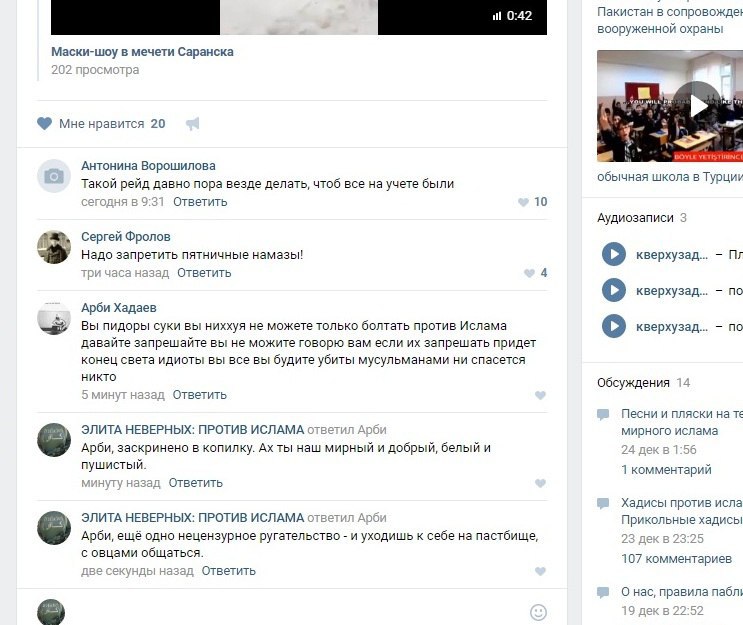Reply to the 'нецензурное ругательство' comment
The image size is (743, 625).
pos(228,571)
